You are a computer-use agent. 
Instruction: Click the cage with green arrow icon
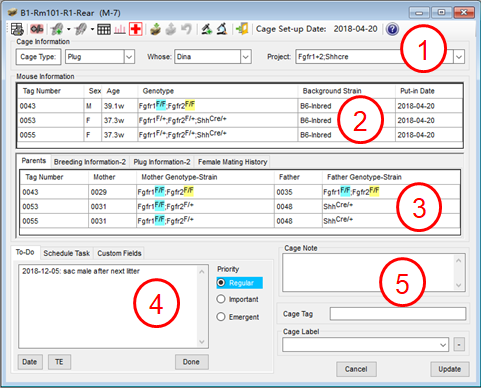pos(155,29)
